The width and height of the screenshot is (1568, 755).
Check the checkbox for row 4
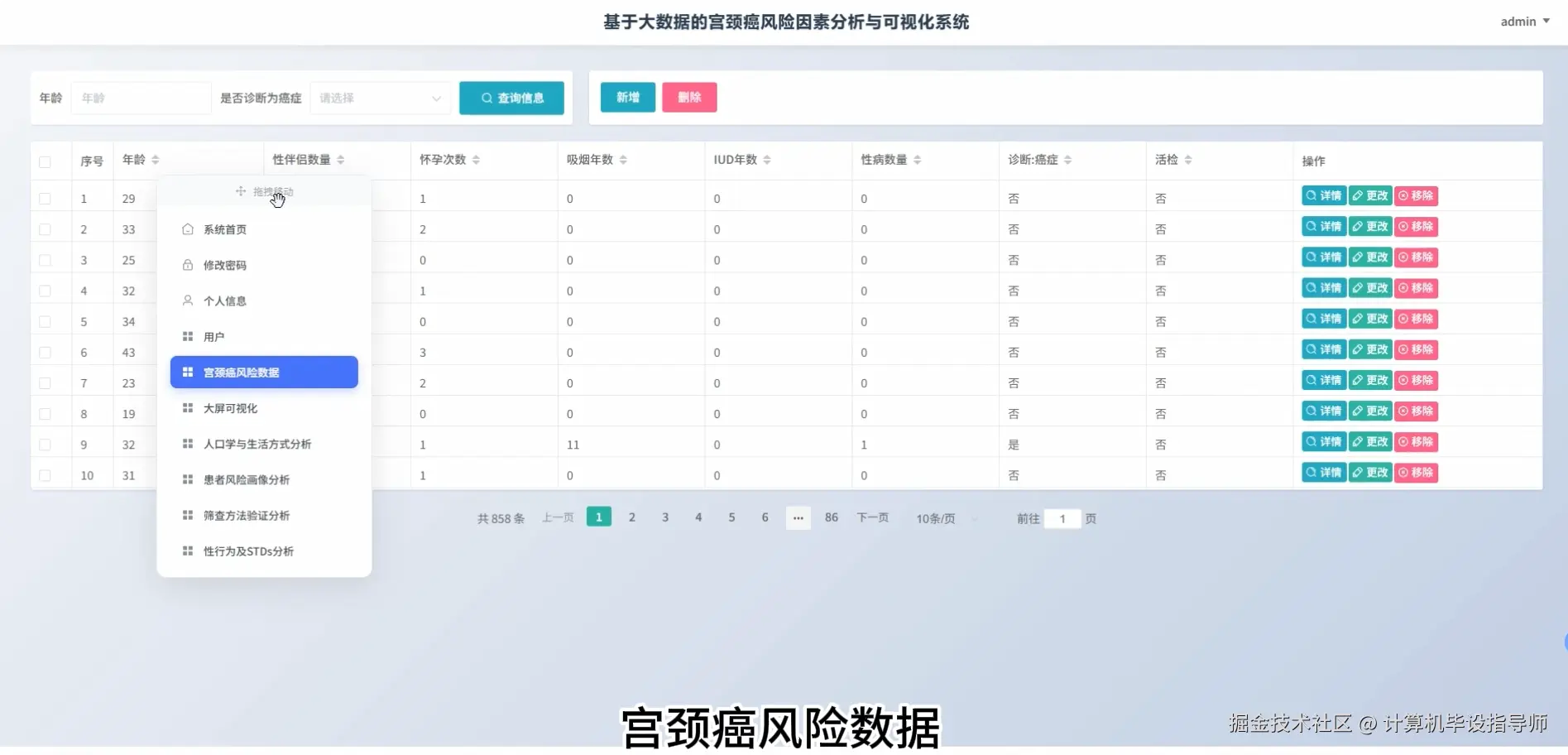coord(45,291)
